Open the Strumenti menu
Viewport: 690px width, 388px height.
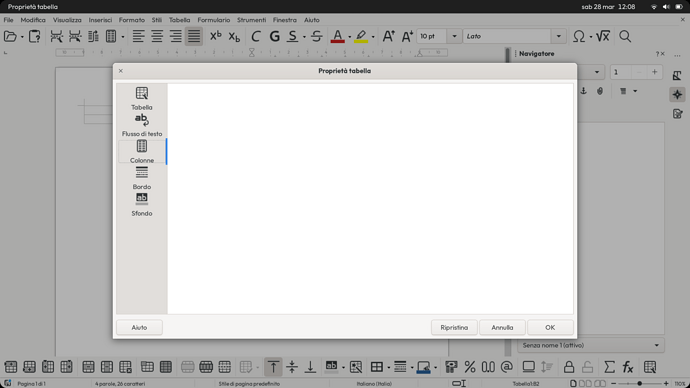pyautogui.click(x=251, y=20)
